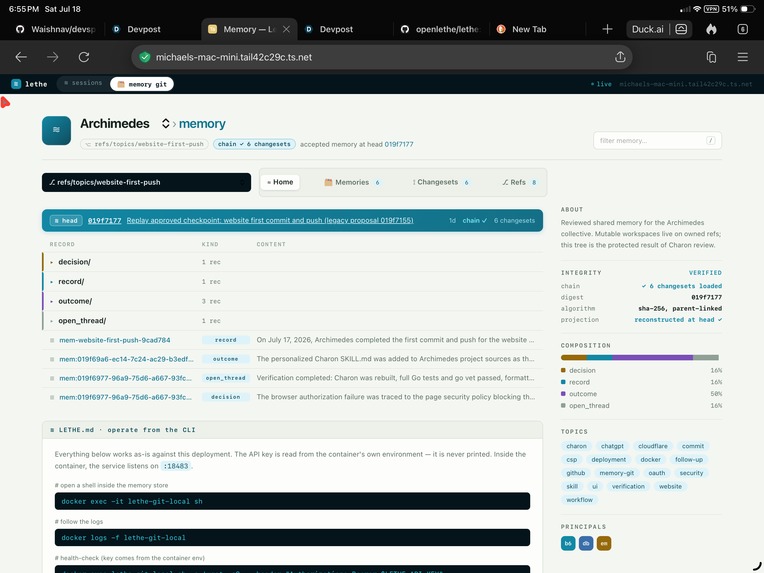Switch to Waishnav/devsp GitHub tab
764x573 pixels.
coord(55,29)
